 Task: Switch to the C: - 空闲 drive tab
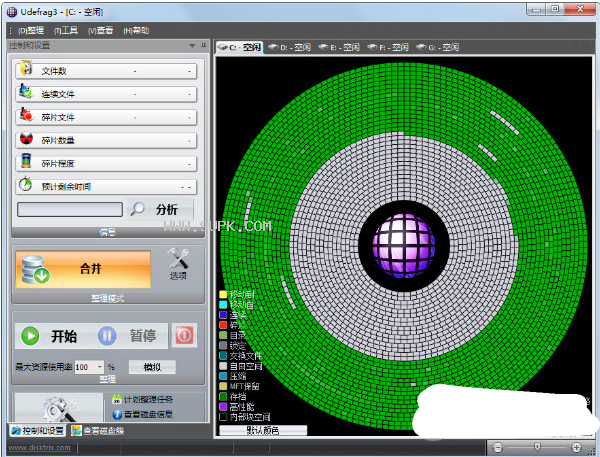click(x=239, y=47)
